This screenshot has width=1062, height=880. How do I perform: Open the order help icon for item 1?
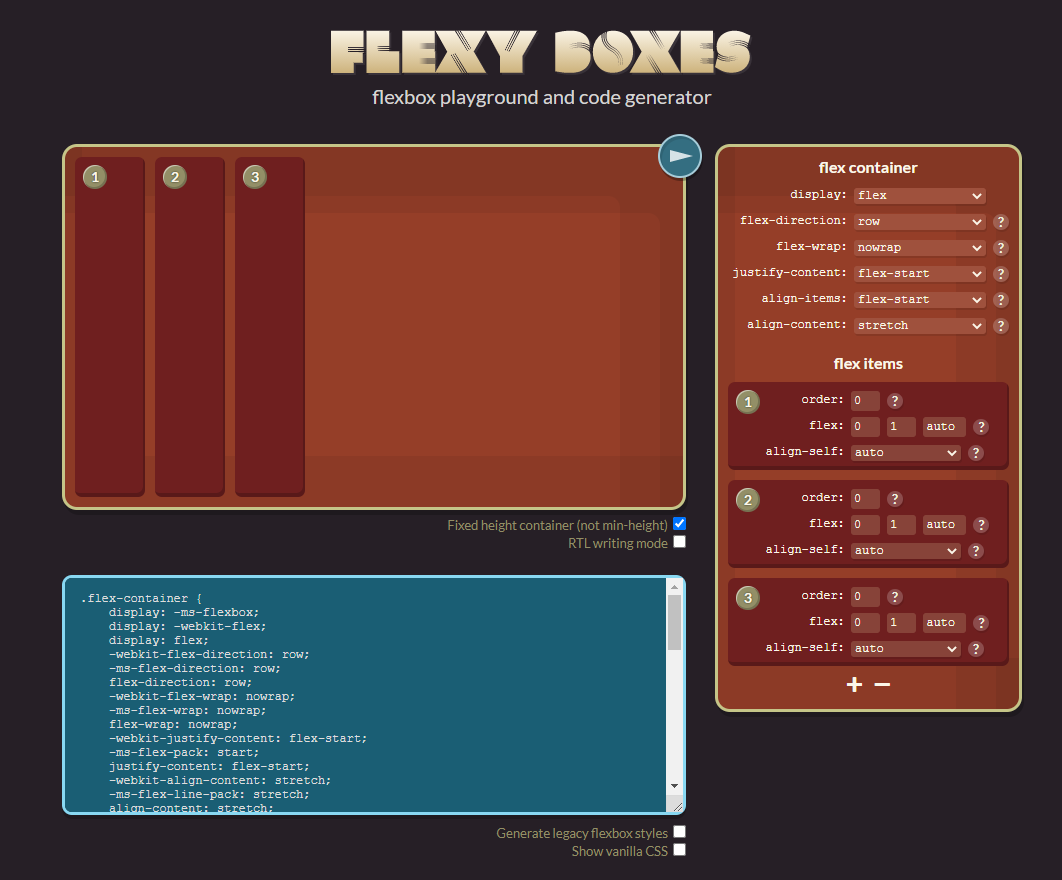click(x=895, y=400)
